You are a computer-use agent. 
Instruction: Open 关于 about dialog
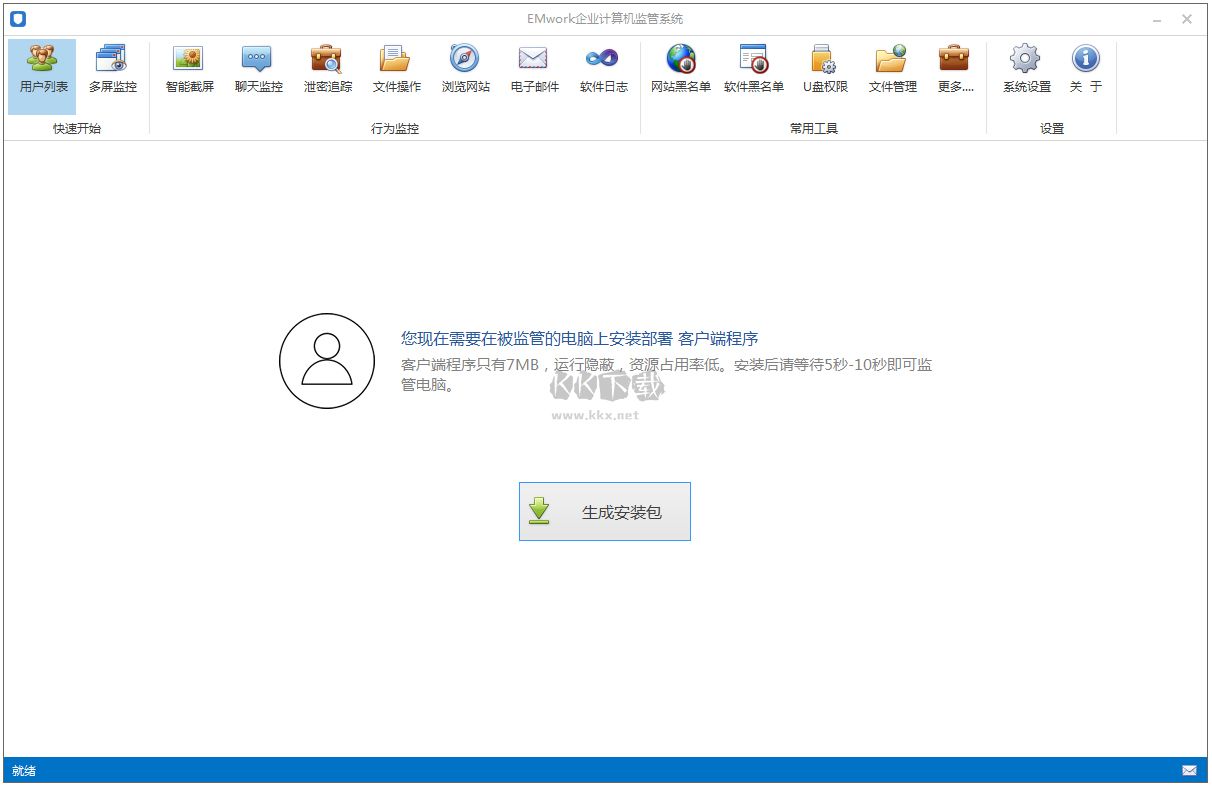click(1085, 70)
